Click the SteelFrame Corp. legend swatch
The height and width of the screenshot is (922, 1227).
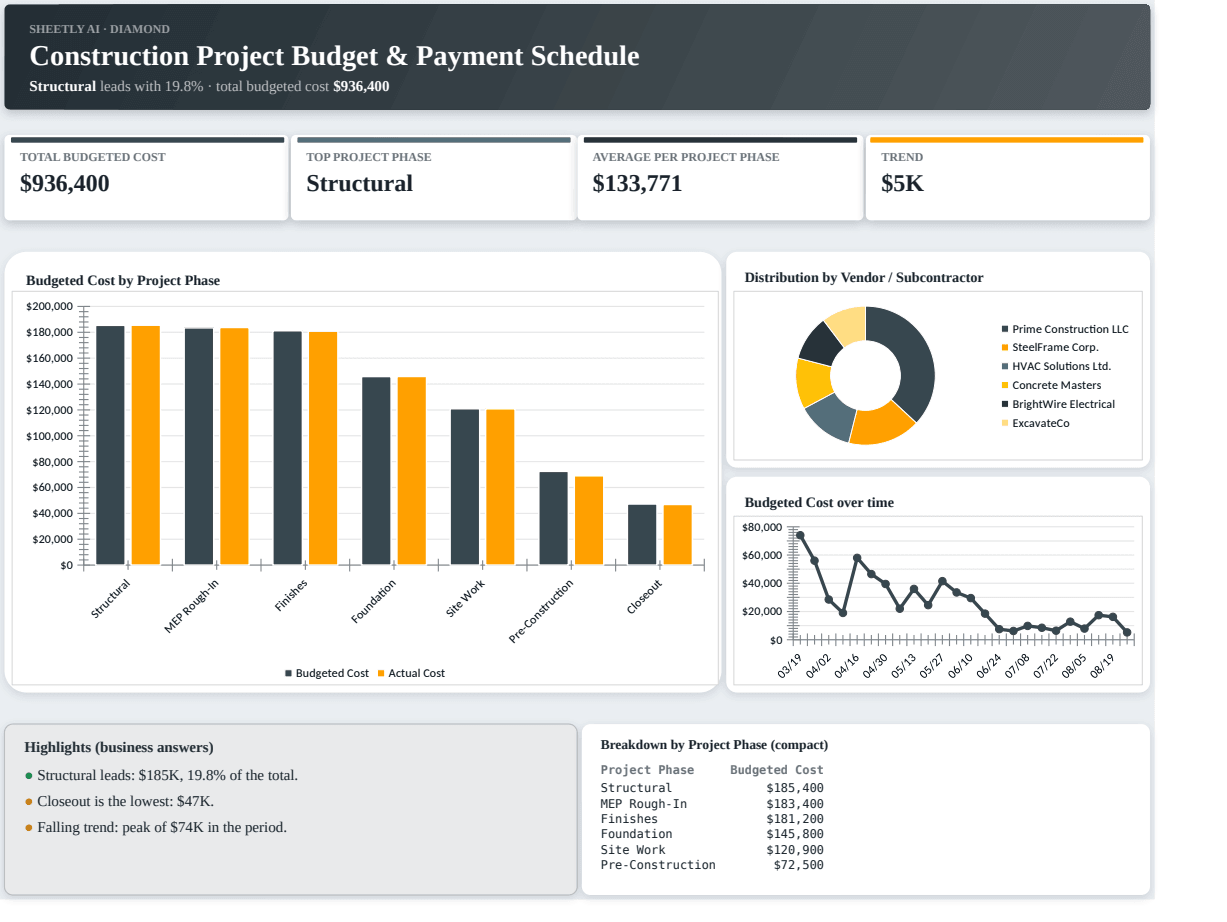[1005, 347]
